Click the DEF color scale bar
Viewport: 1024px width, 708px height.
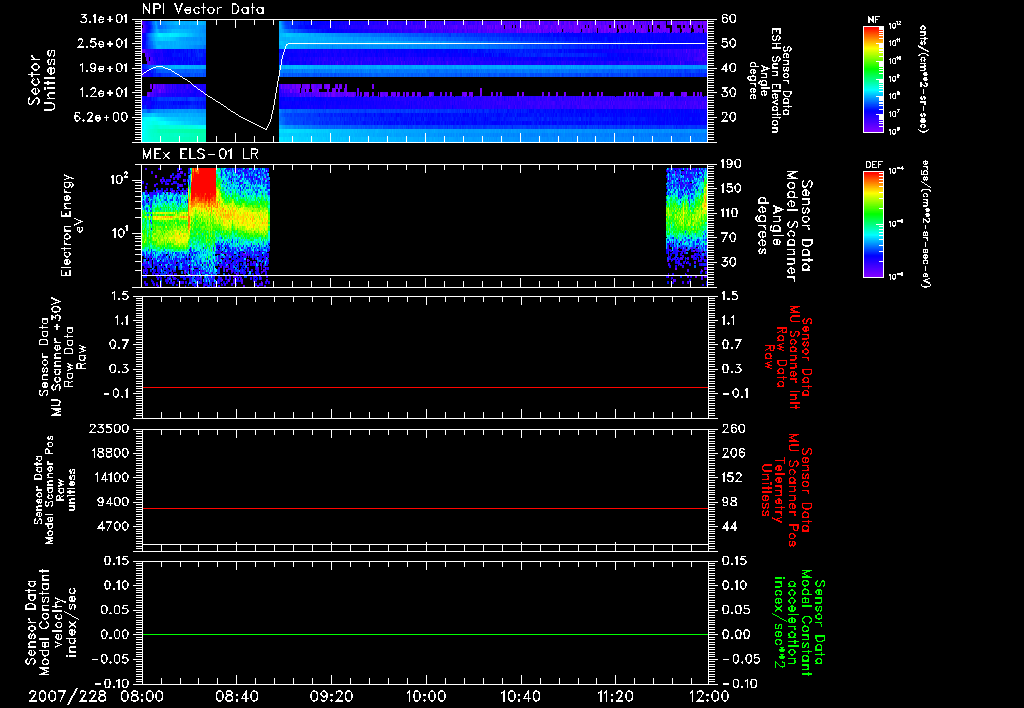[x=873, y=223]
